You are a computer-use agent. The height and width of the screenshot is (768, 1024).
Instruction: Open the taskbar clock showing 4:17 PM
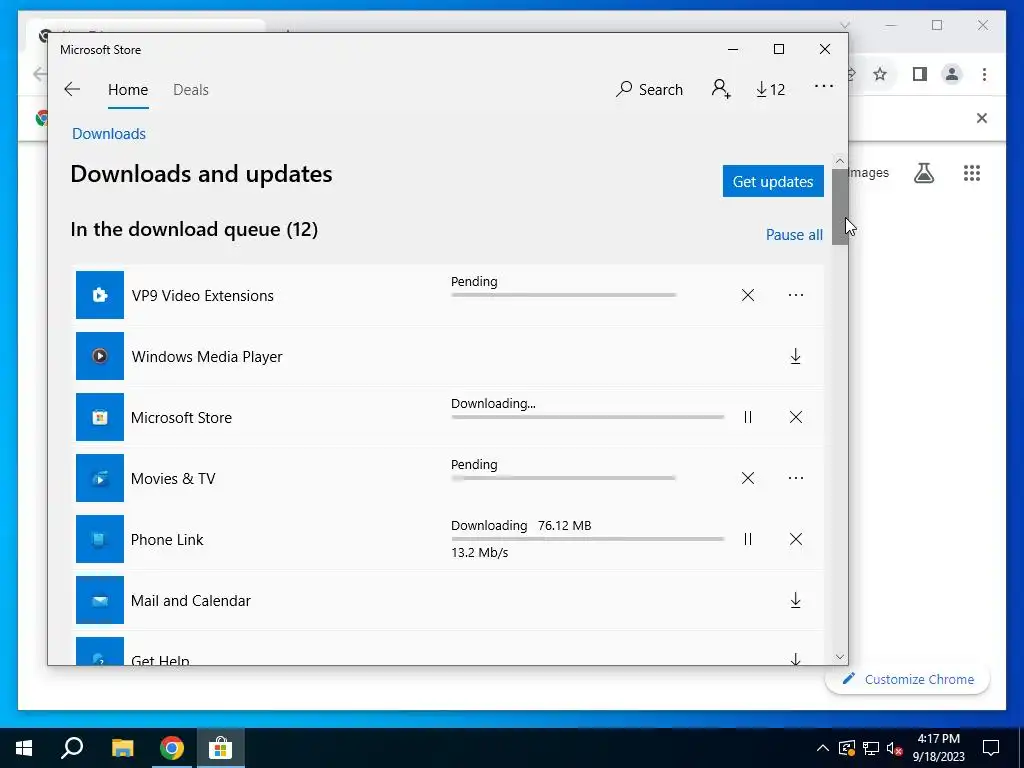pos(938,748)
